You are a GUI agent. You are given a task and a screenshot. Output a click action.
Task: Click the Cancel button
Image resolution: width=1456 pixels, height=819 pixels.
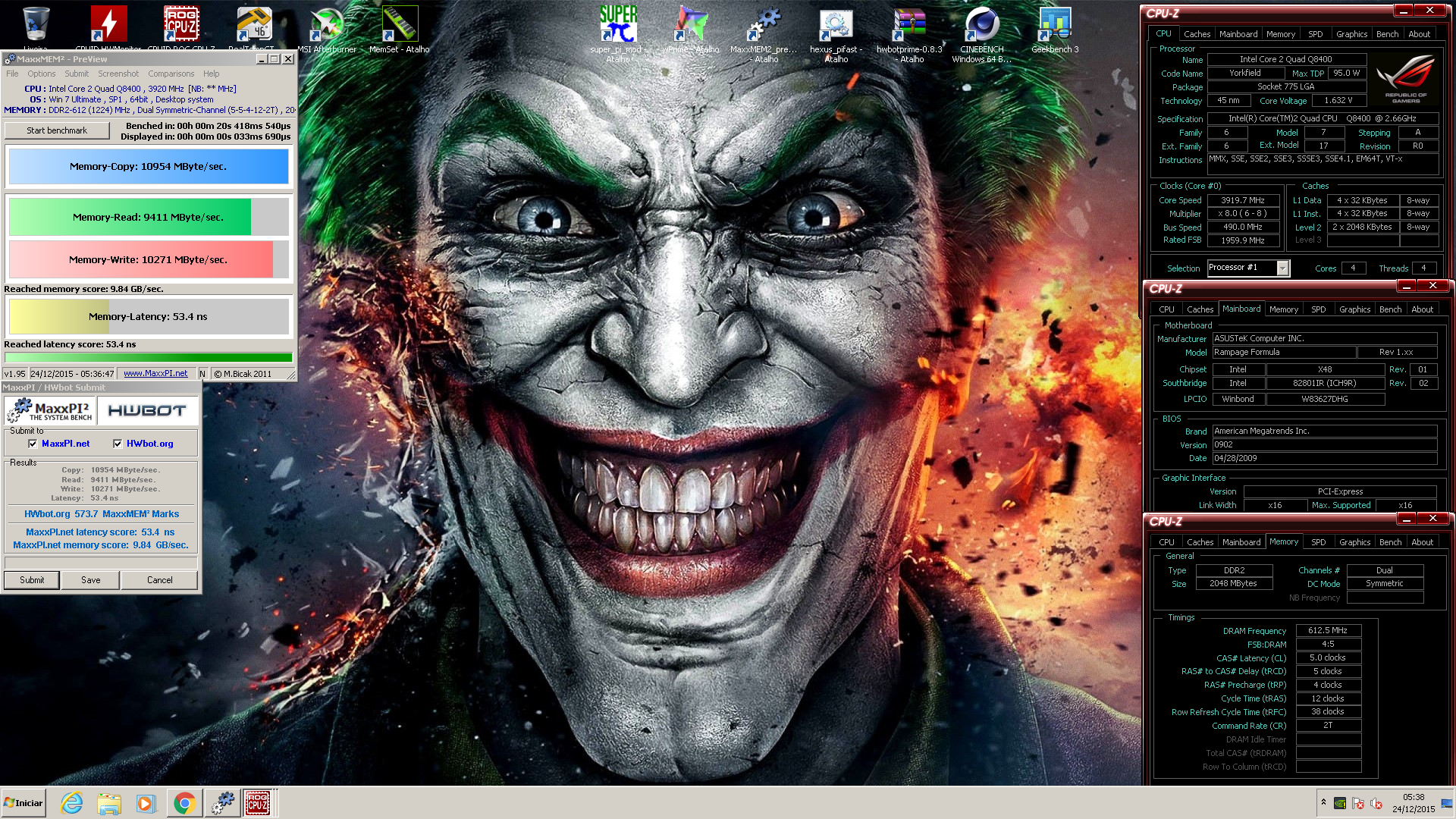[x=159, y=580]
